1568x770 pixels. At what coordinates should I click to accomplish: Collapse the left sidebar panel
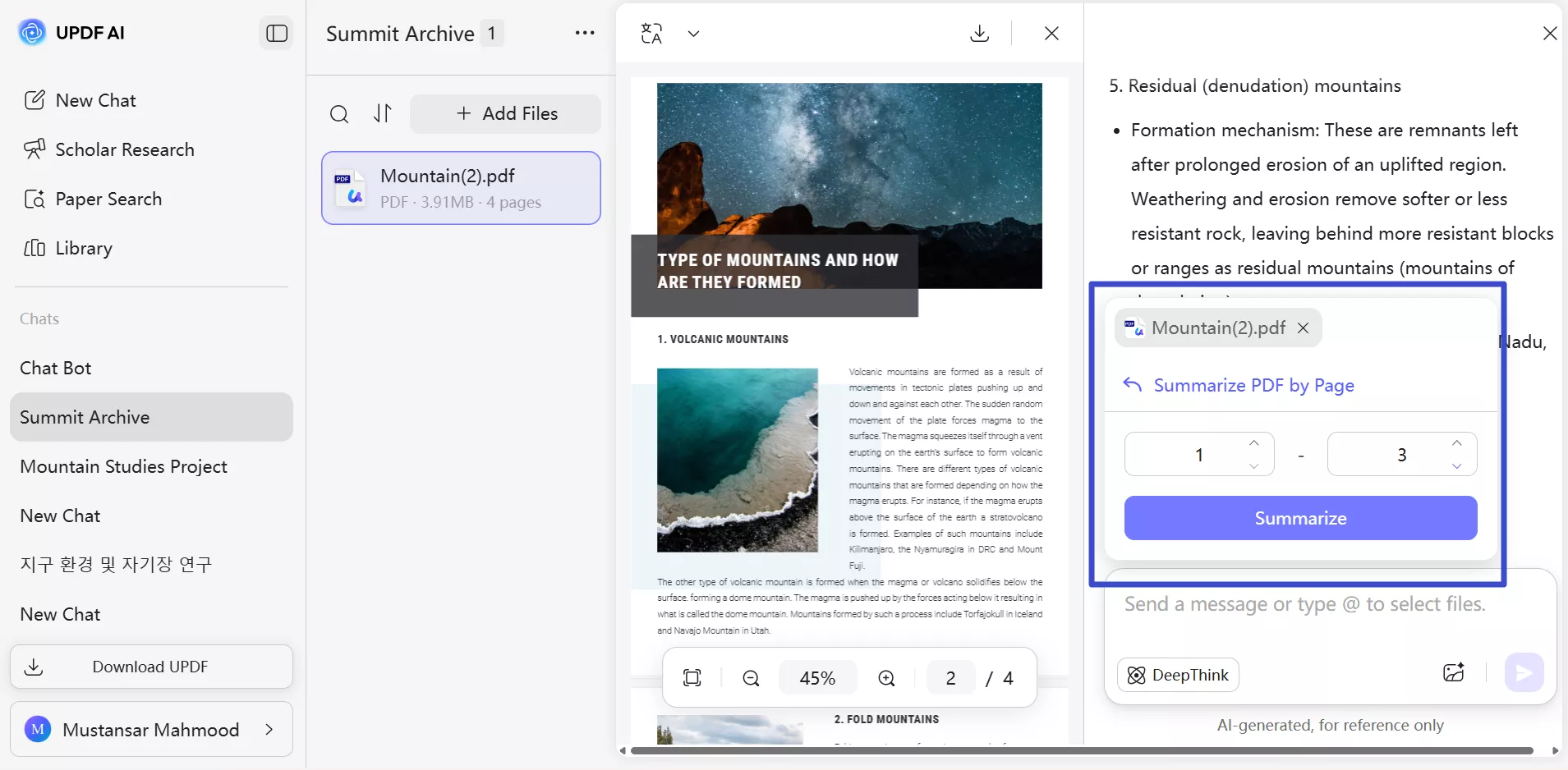tap(276, 33)
